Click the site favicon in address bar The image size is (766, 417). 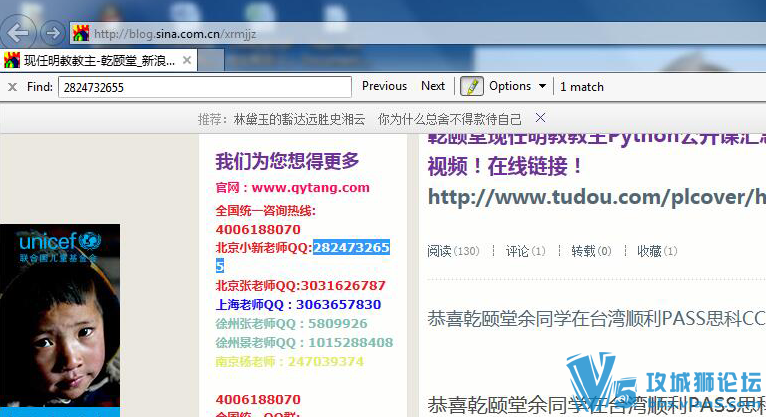(x=81, y=33)
